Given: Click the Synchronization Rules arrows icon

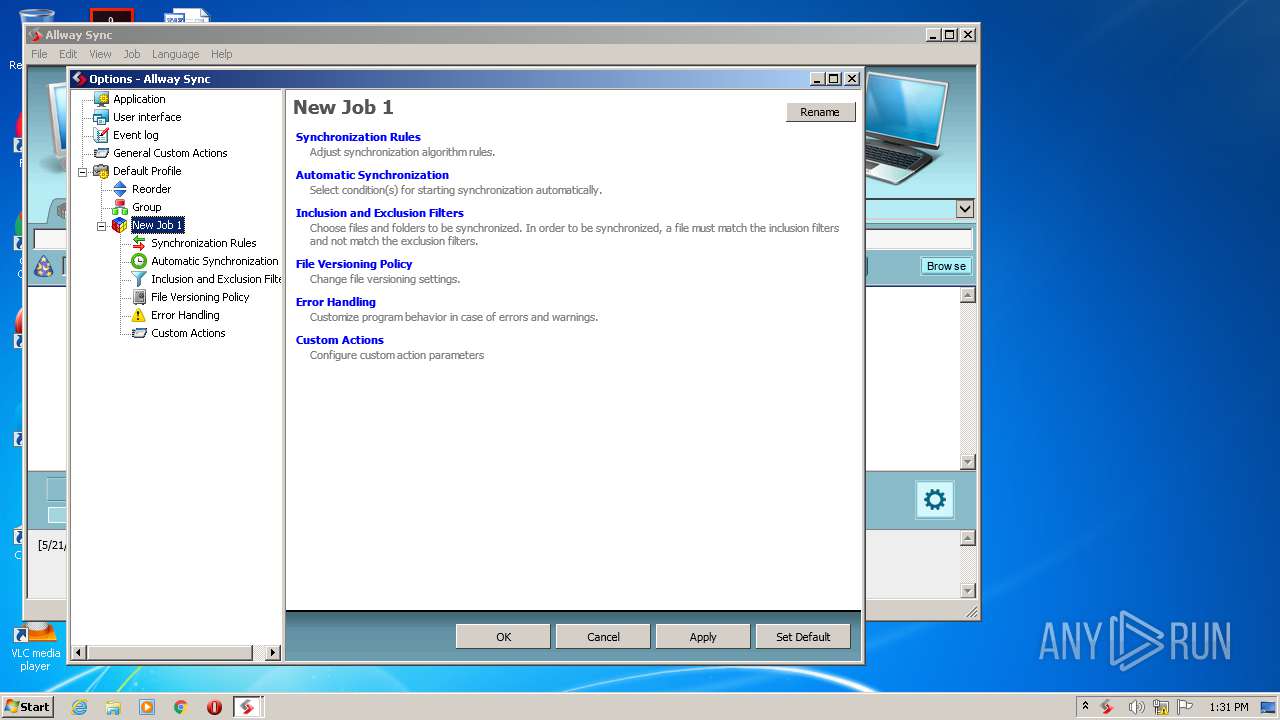Looking at the screenshot, I should click(139, 243).
